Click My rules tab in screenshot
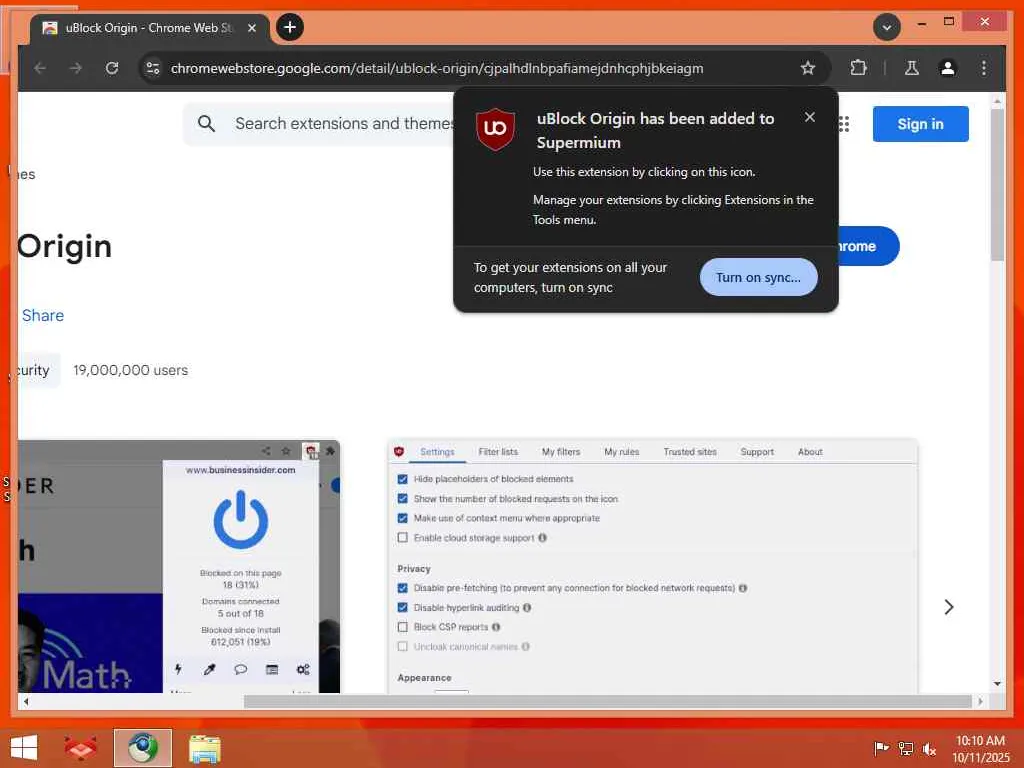Viewport: 1024px width, 768px height. 621,452
